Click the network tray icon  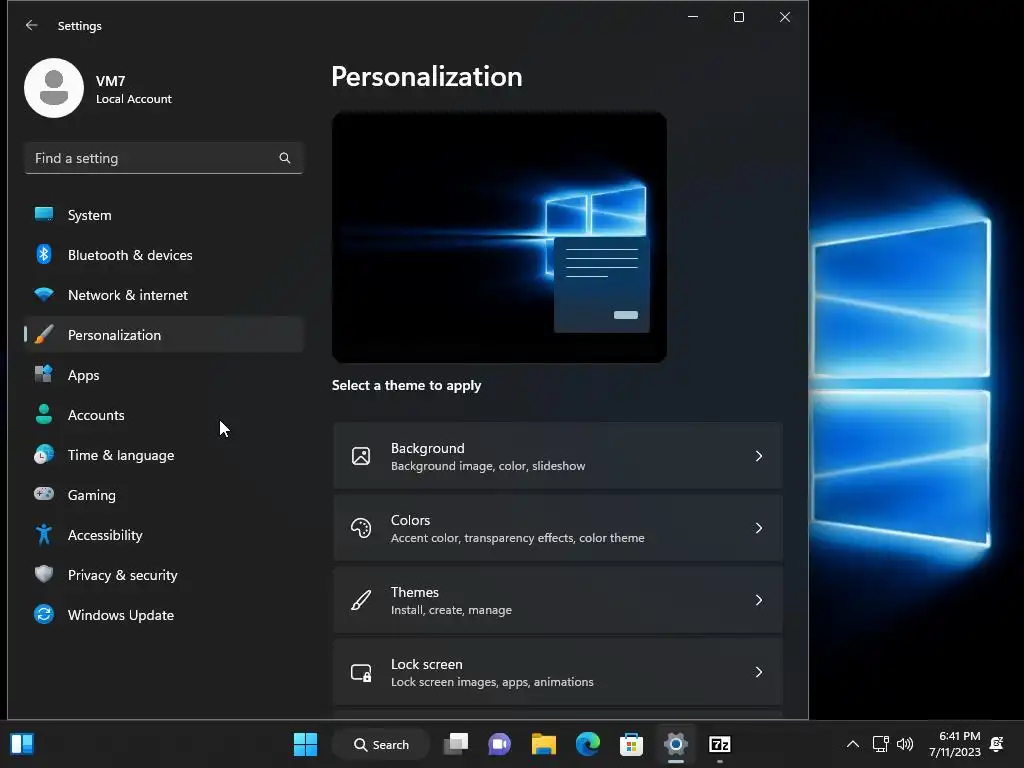tap(880, 744)
